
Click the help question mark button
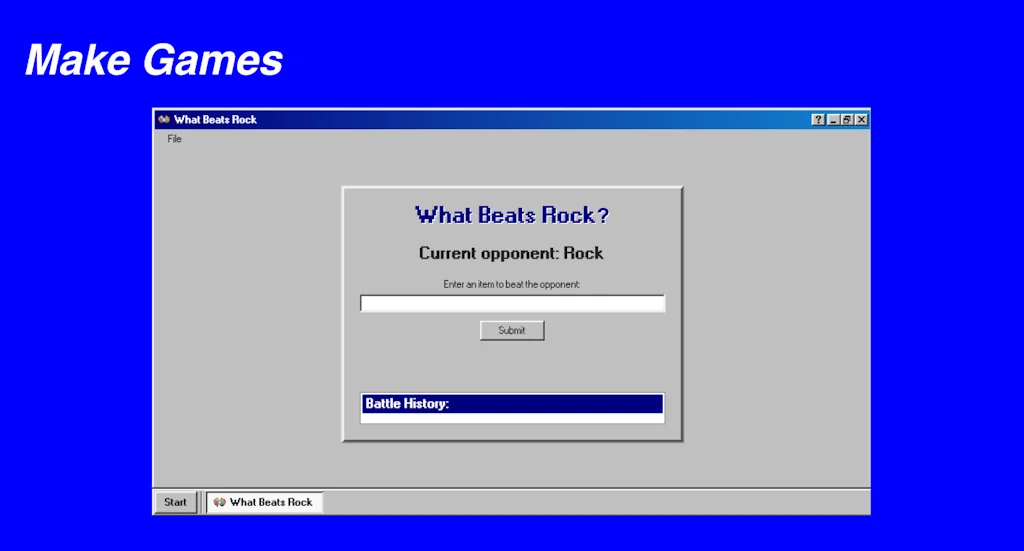pyautogui.click(x=818, y=119)
